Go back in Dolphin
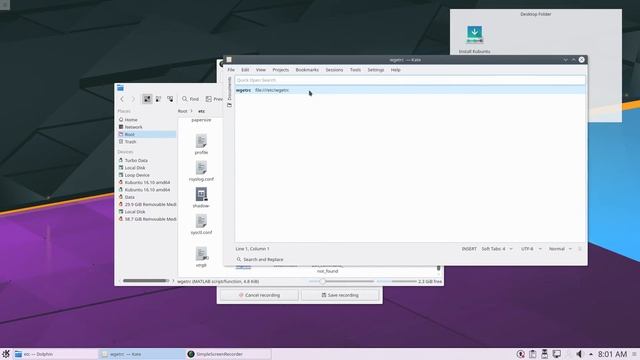The height and width of the screenshot is (360, 640). pyautogui.click(x=122, y=99)
